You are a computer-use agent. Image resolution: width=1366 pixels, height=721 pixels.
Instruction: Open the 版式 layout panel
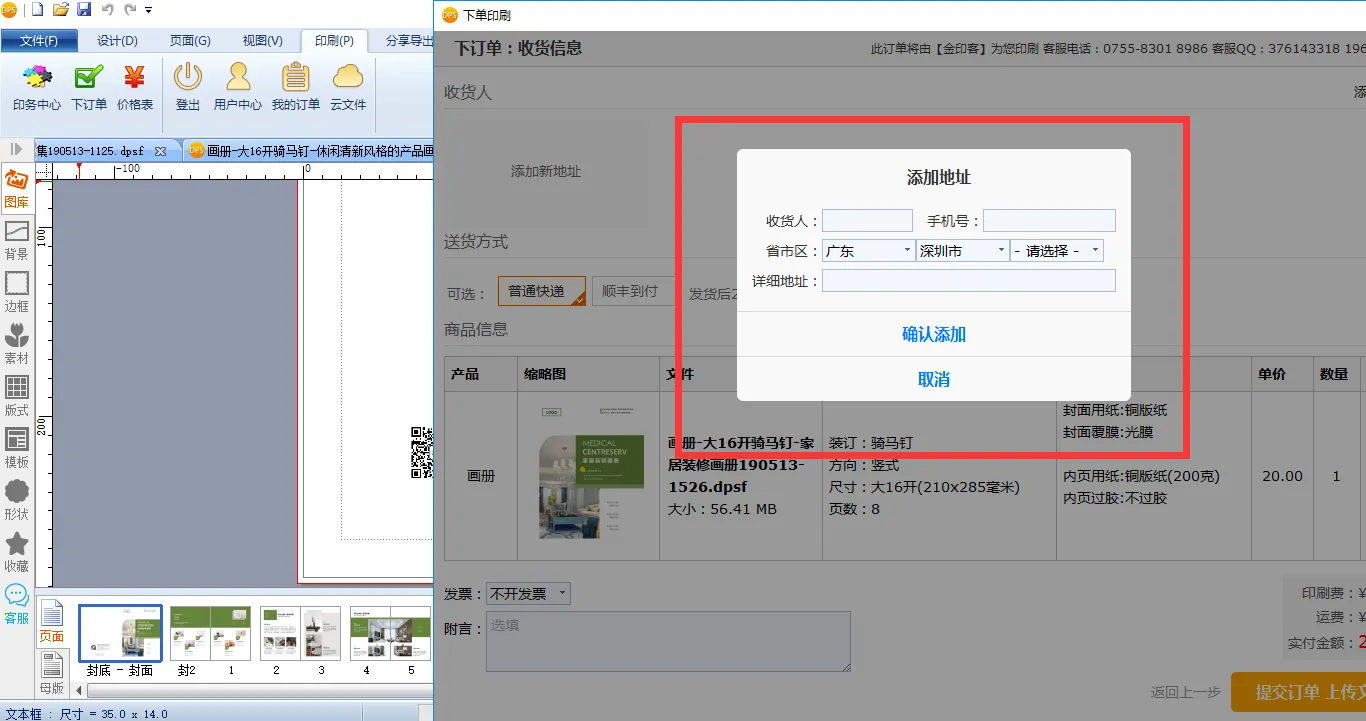[17, 397]
